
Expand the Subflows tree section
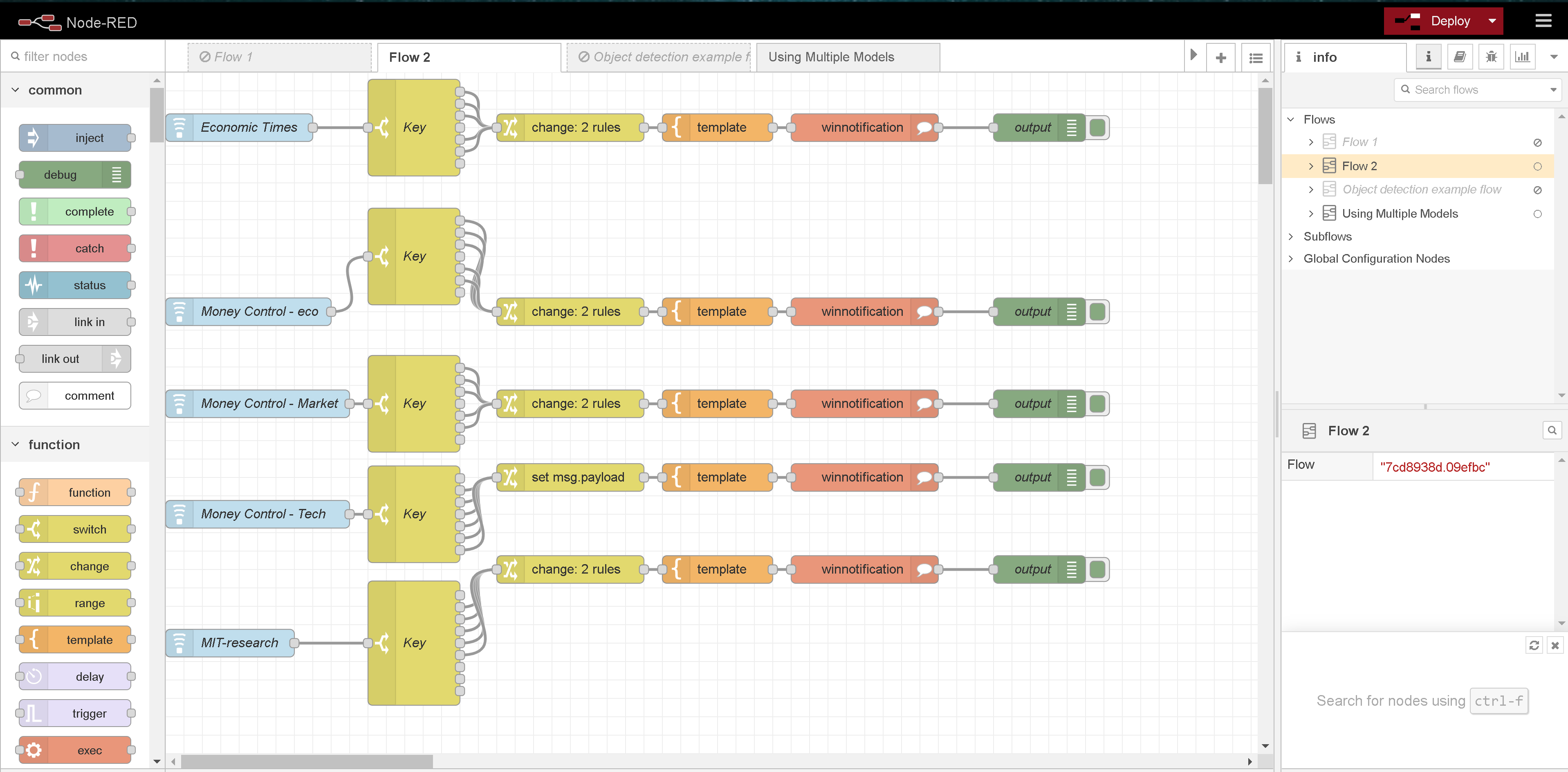(x=1290, y=236)
